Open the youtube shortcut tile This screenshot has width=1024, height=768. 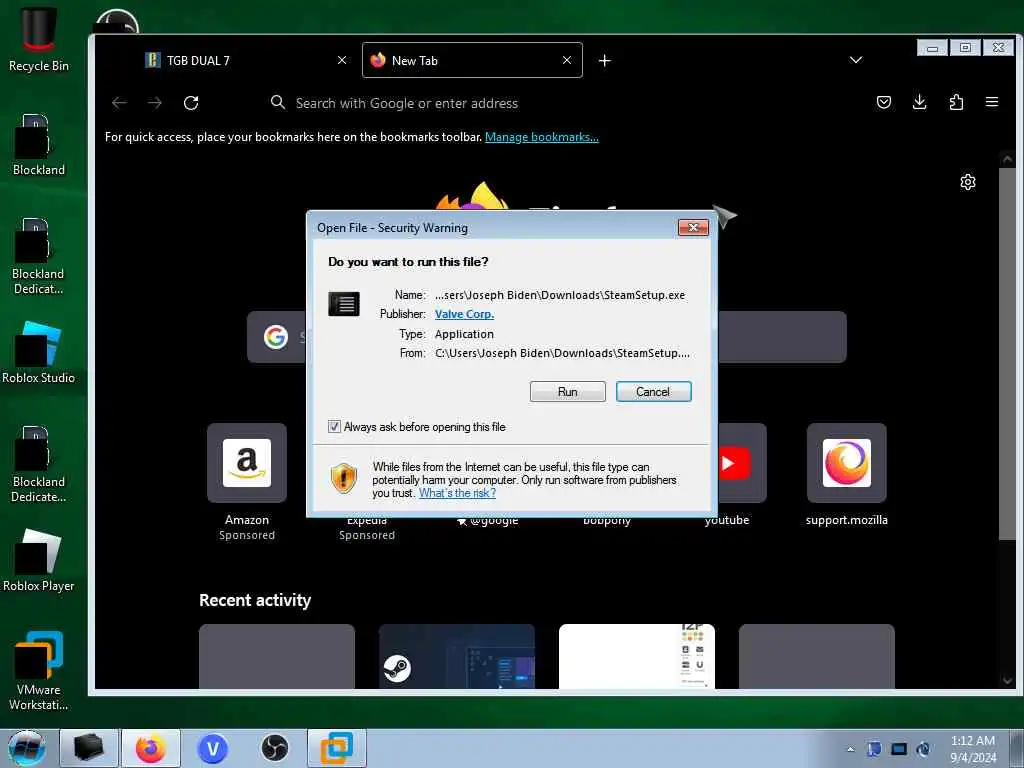point(743,463)
